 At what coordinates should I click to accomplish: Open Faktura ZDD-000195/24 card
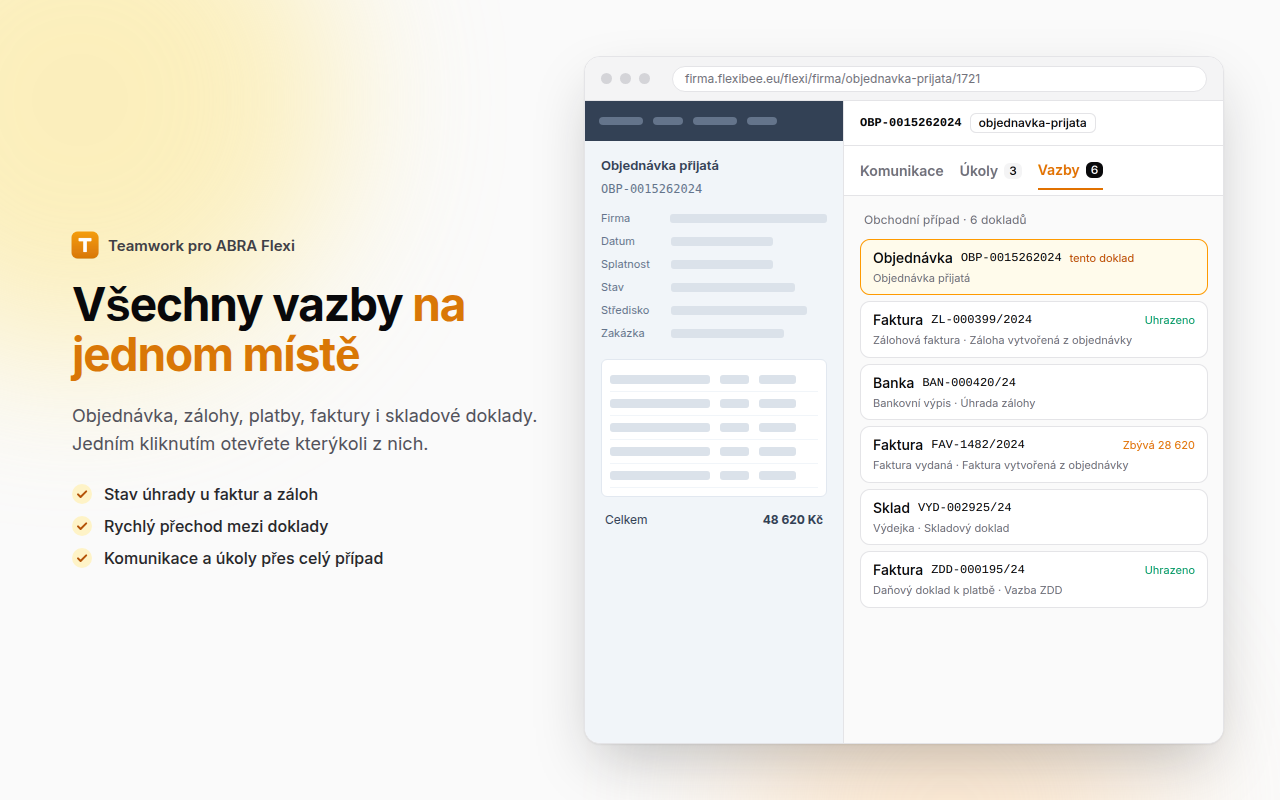point(1034,579)
